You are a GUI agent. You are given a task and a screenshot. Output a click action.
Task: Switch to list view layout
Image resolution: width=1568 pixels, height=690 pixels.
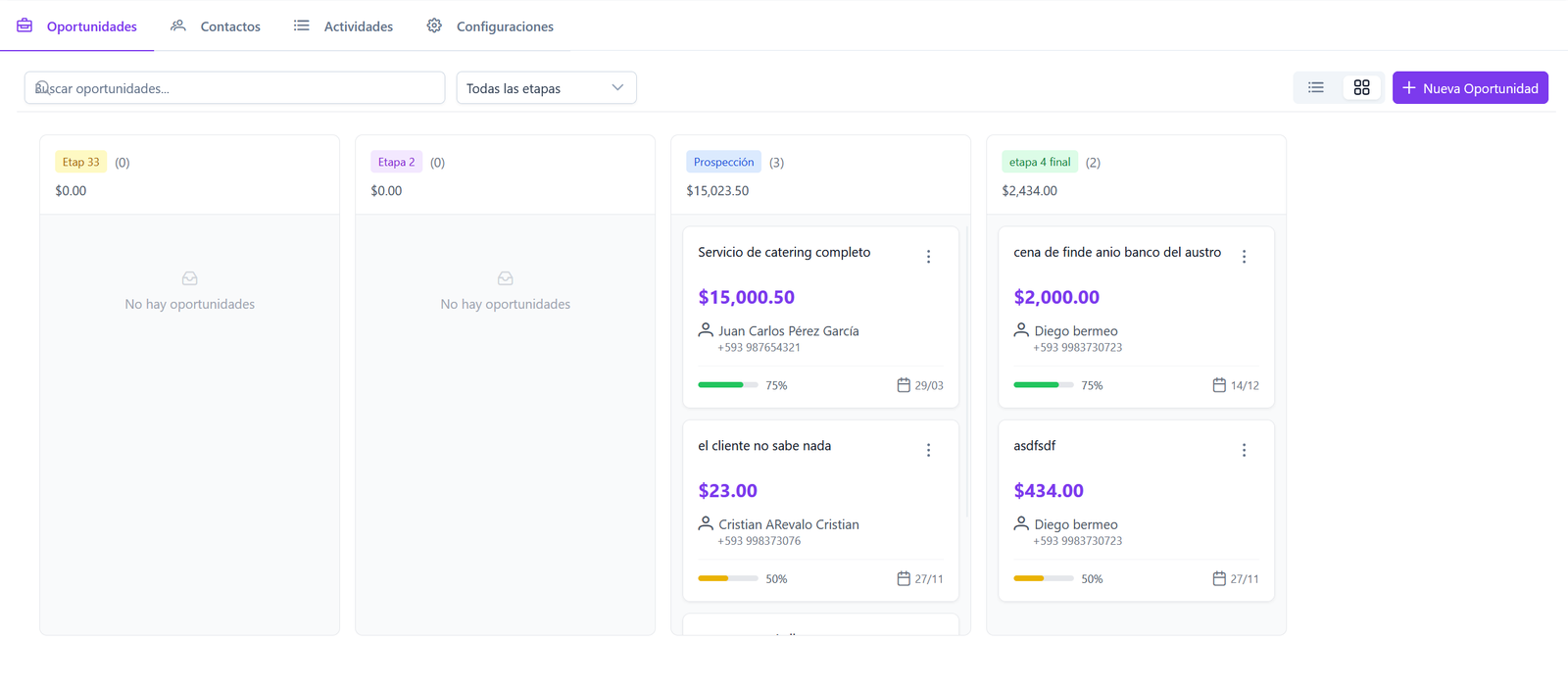1315,88
